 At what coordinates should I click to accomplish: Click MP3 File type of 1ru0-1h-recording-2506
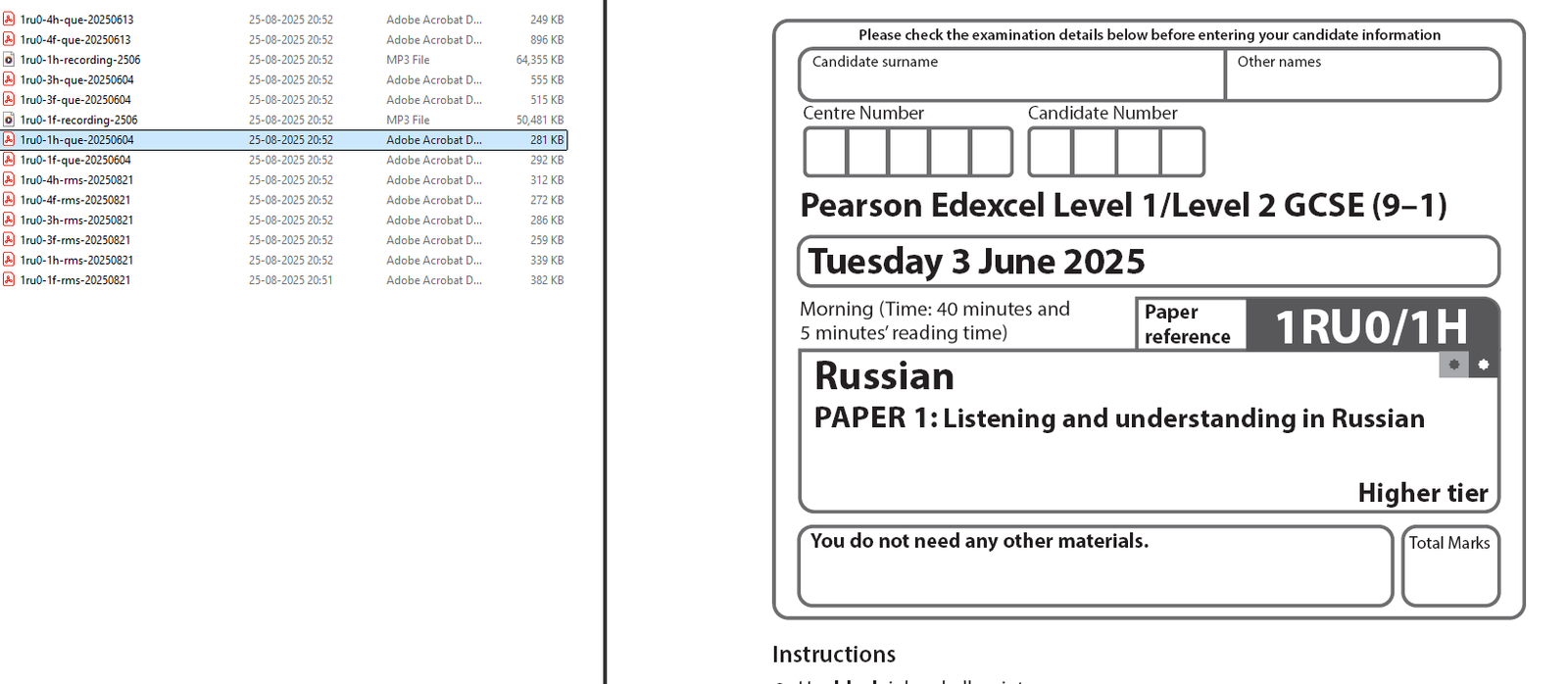[408, 60]
